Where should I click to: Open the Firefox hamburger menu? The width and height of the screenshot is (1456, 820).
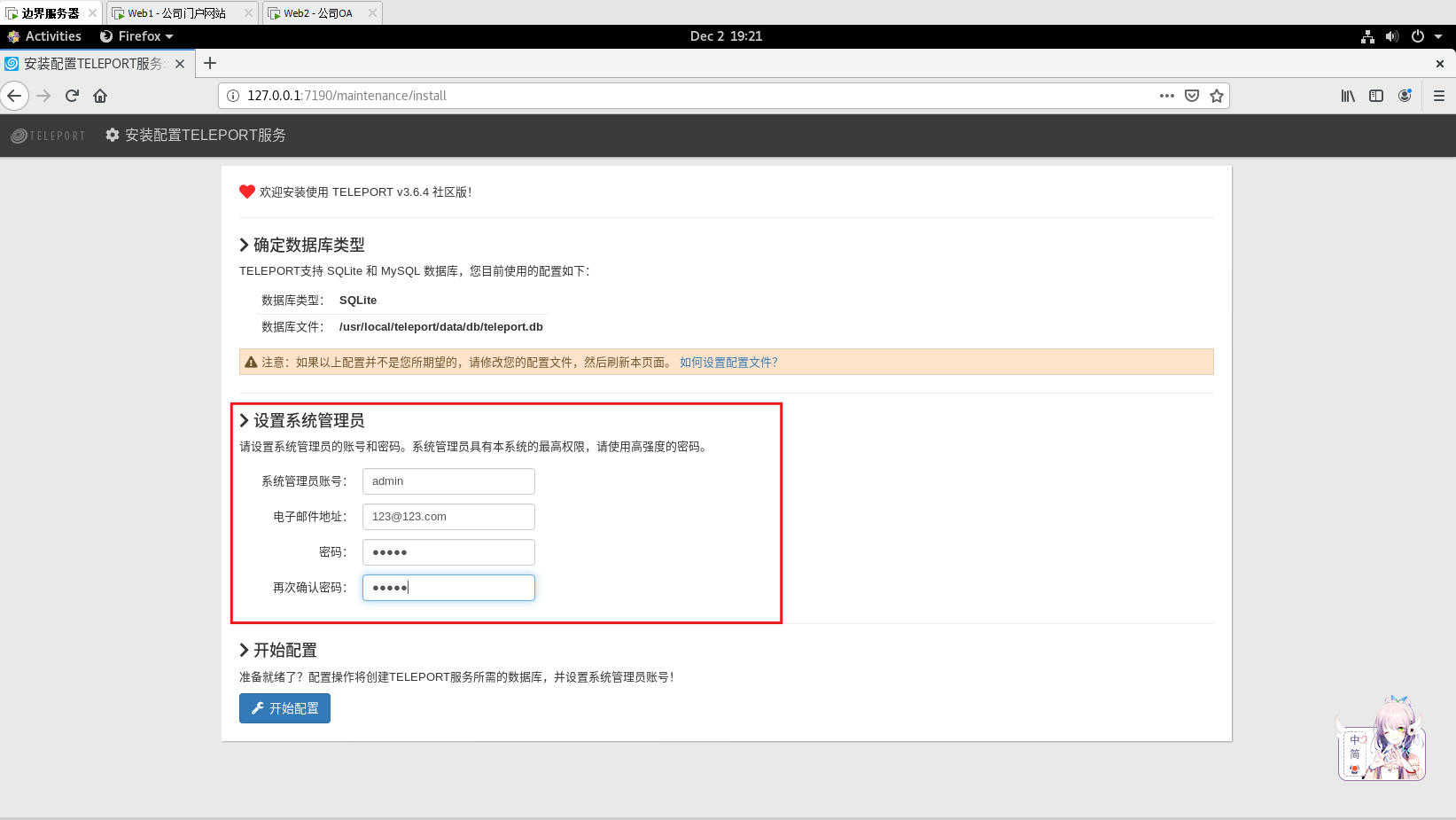1439,96
